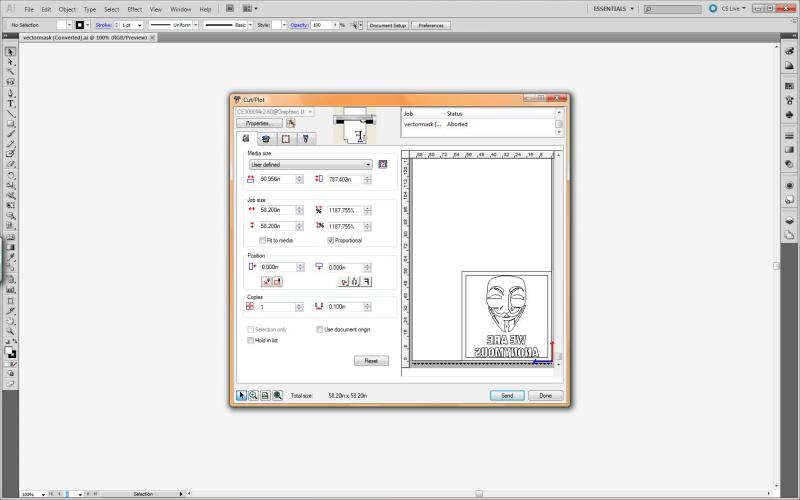The height and width of the screenshot is (500, 800).
Task: Check the Hold in list option
Action: point(251,340)
